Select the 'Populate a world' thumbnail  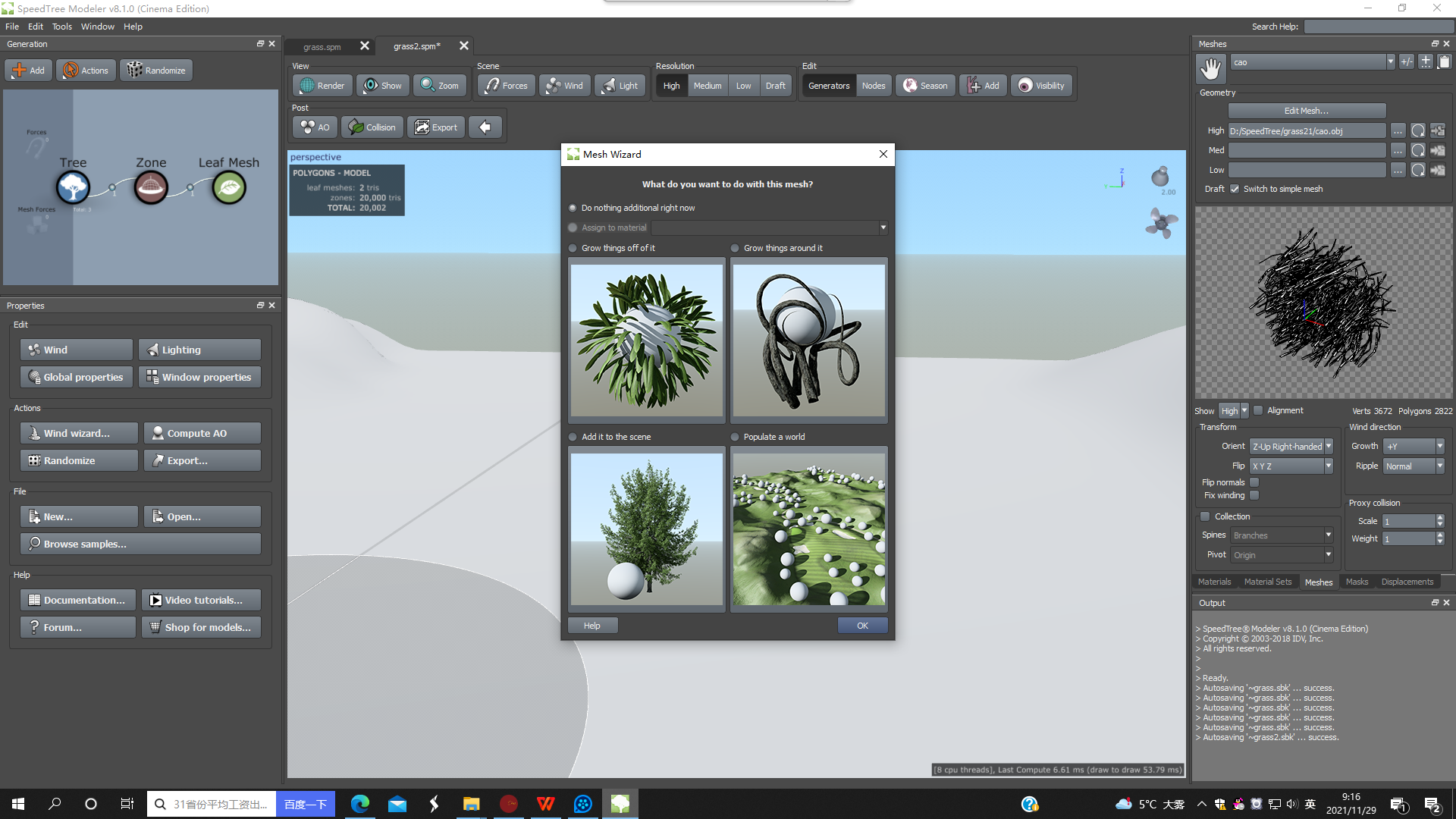pos(808,529)
